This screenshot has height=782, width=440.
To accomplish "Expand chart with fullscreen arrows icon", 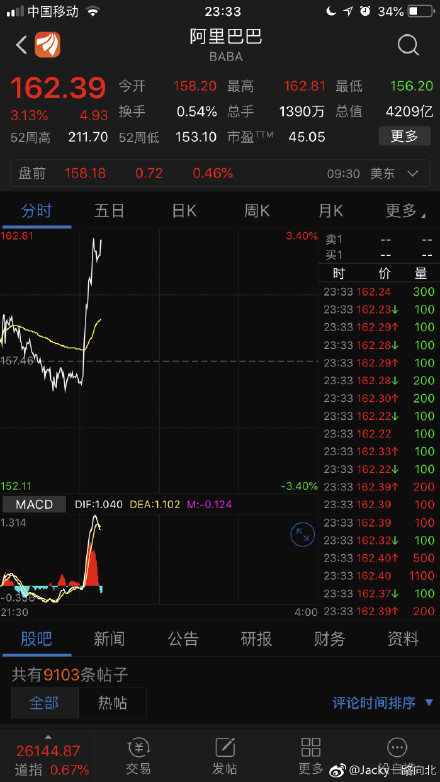I will tap(303, 535).
